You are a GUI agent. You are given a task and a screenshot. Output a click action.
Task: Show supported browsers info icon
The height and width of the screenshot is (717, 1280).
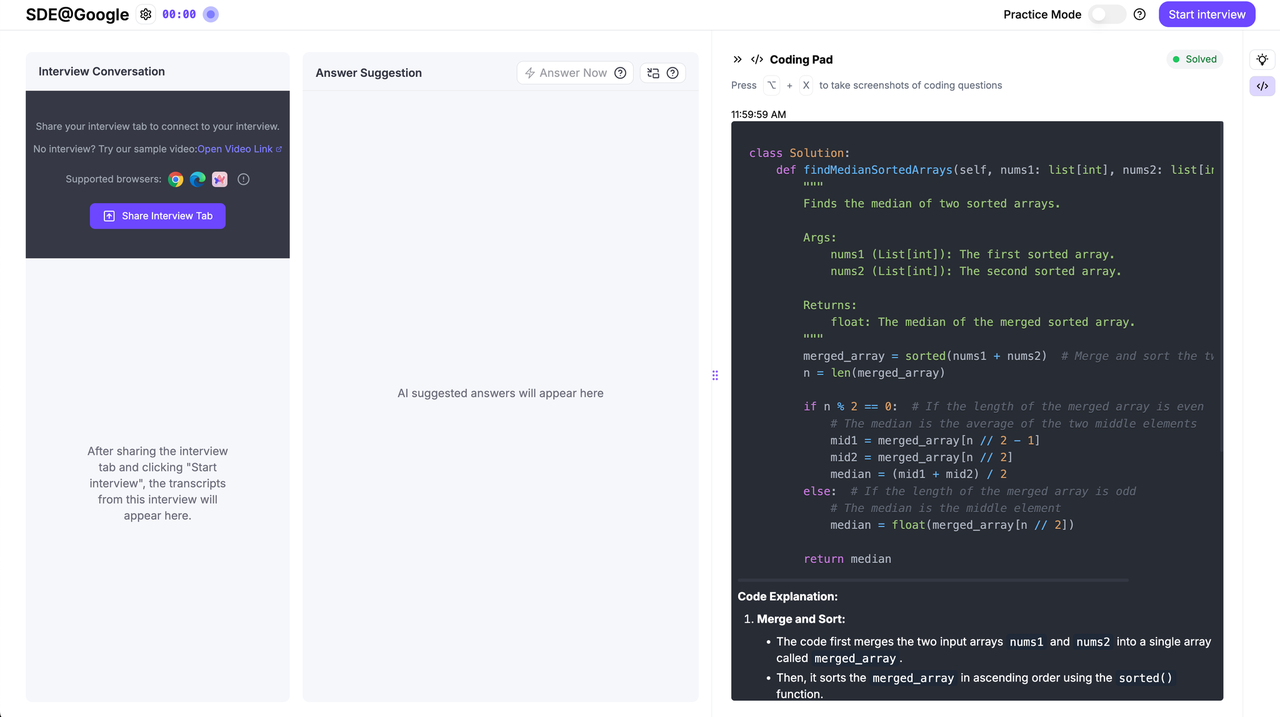243,180
